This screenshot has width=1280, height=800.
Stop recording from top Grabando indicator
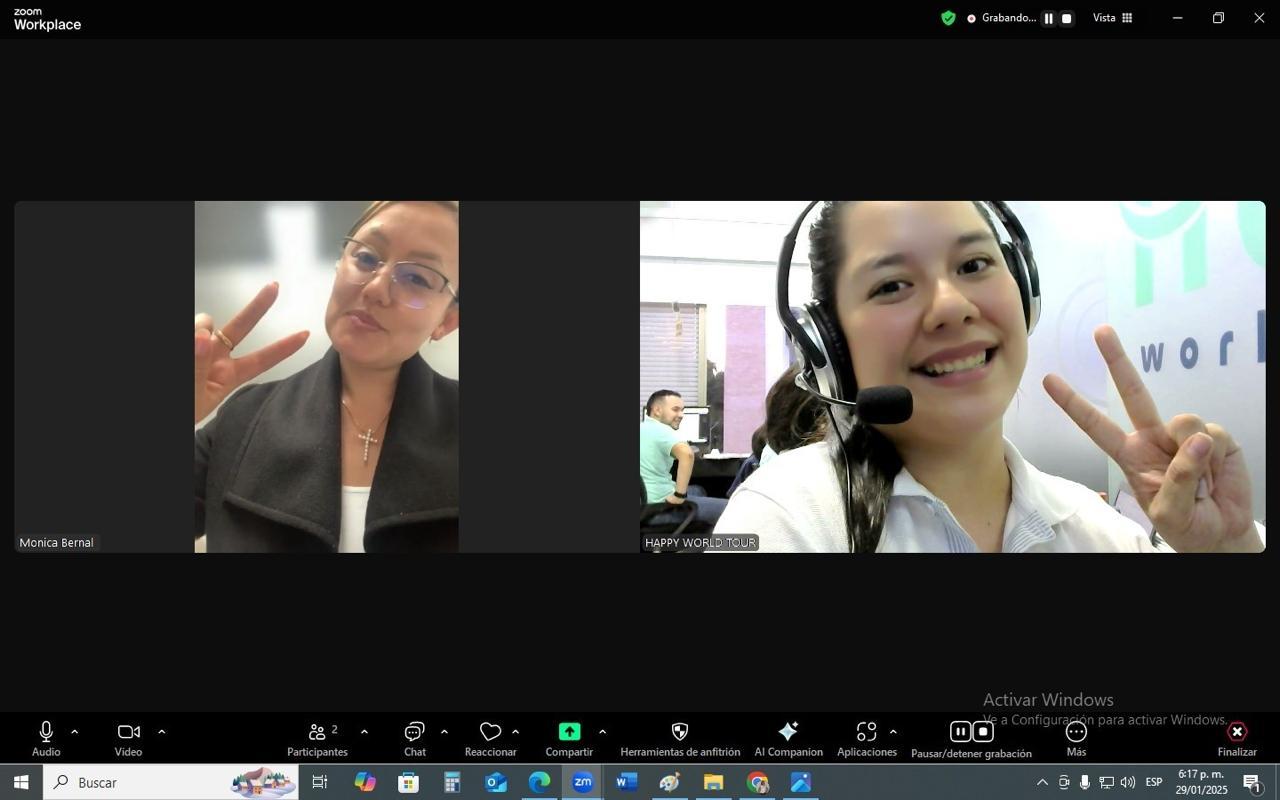click(x=1066, y=18)
